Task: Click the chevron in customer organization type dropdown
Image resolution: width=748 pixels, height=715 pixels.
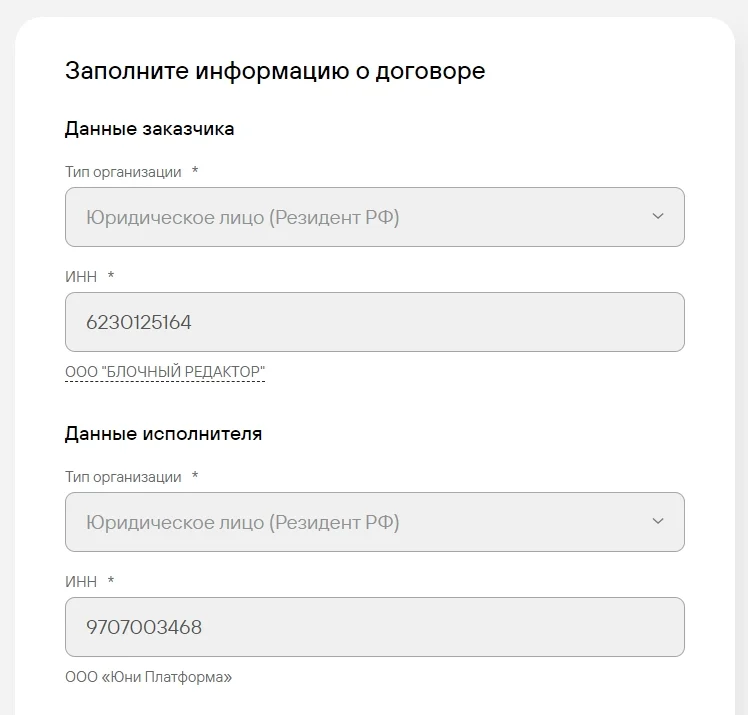Action: tap(657, 217)
